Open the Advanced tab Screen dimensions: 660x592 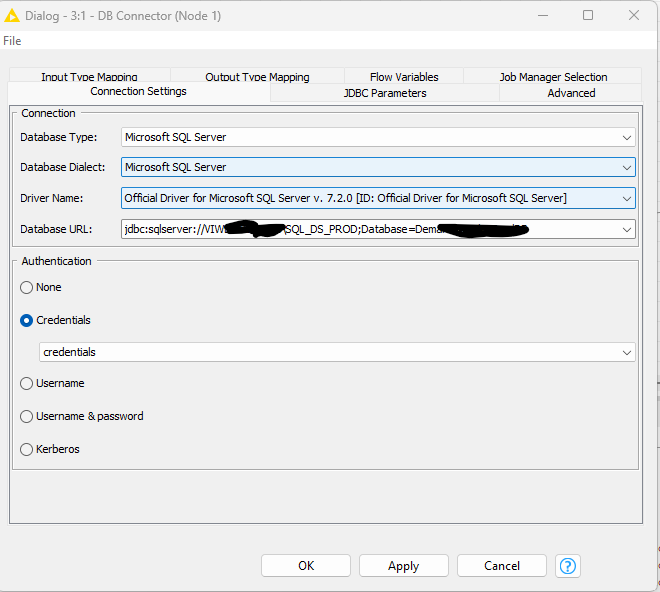[571, 93]
